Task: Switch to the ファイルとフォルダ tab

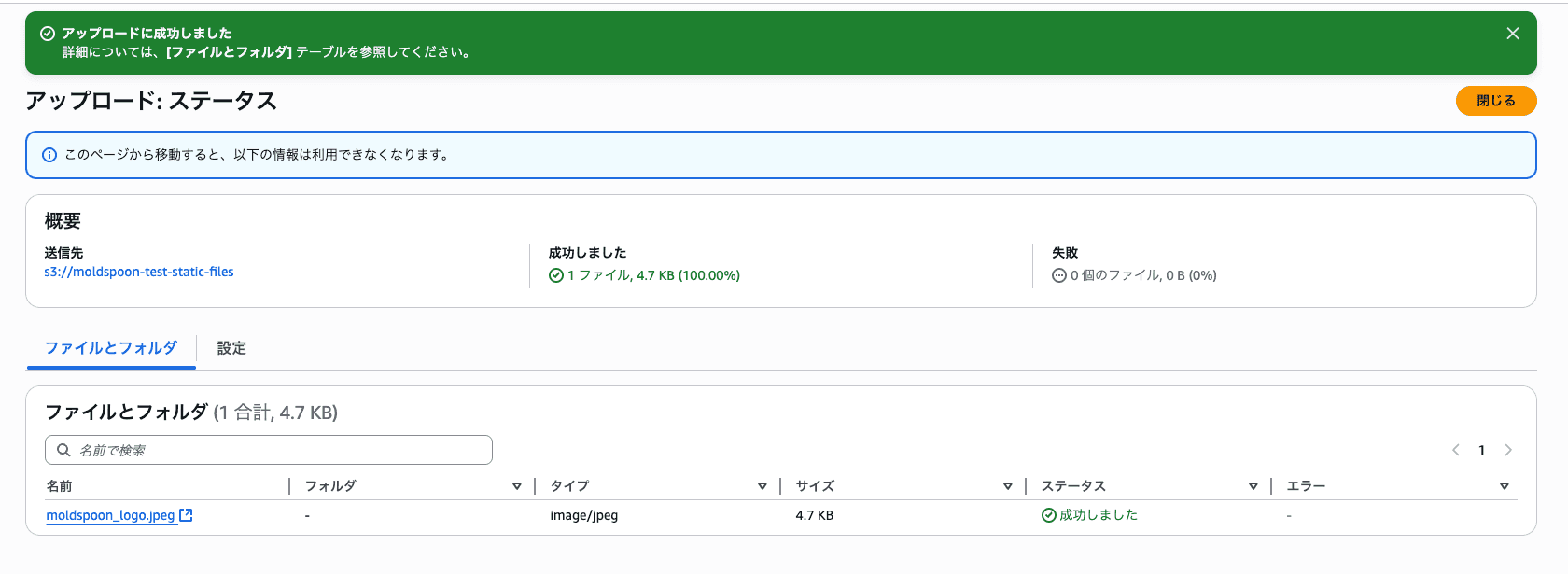Action: 111,348
